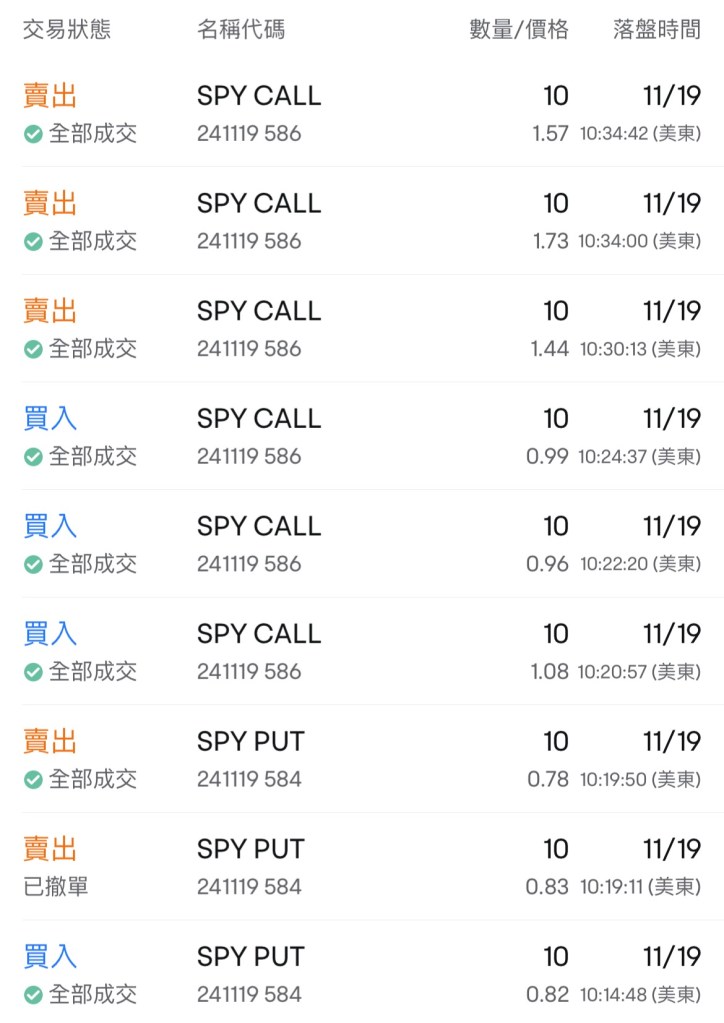Click the 已撤單 cancelled status text

click(56, 887)
